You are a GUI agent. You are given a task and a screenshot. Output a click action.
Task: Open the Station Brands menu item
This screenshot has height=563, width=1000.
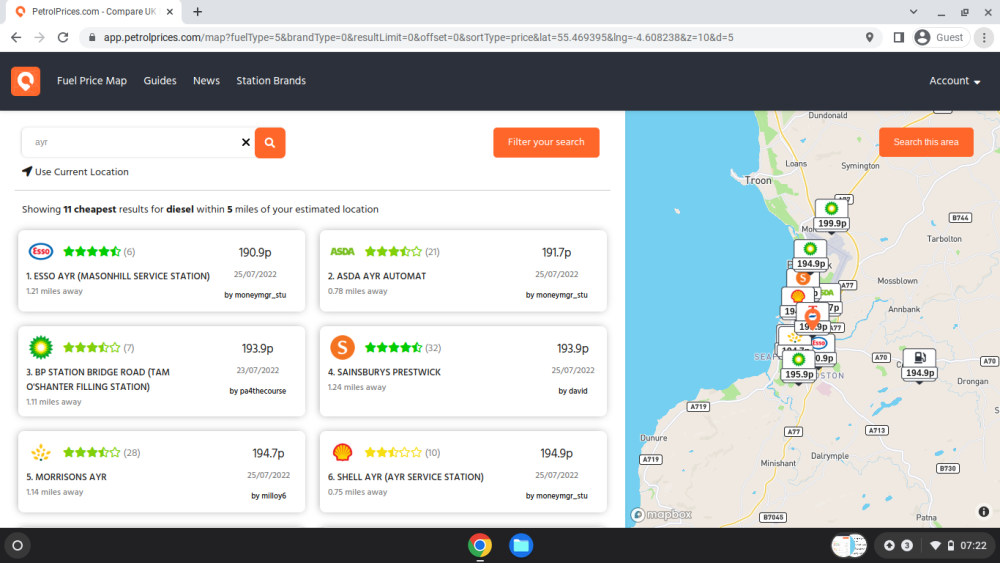click(271, 81)
